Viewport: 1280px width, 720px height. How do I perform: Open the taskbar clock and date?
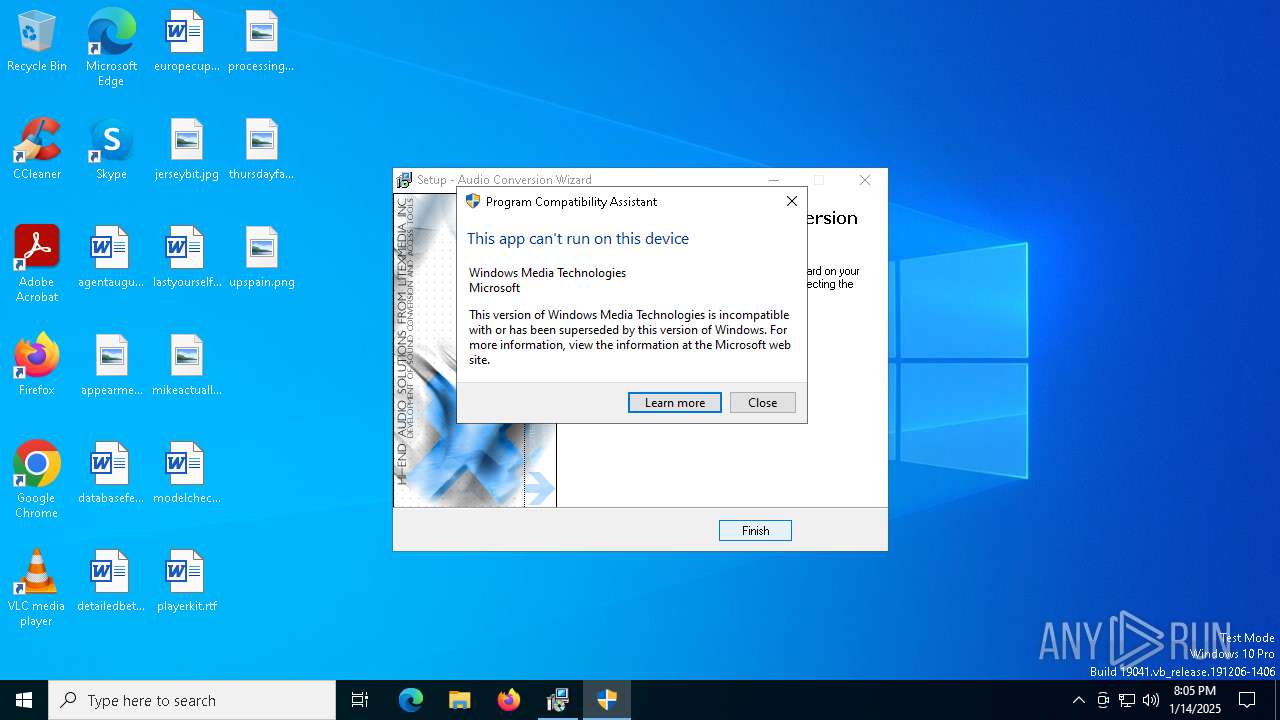pos(1195,700)
